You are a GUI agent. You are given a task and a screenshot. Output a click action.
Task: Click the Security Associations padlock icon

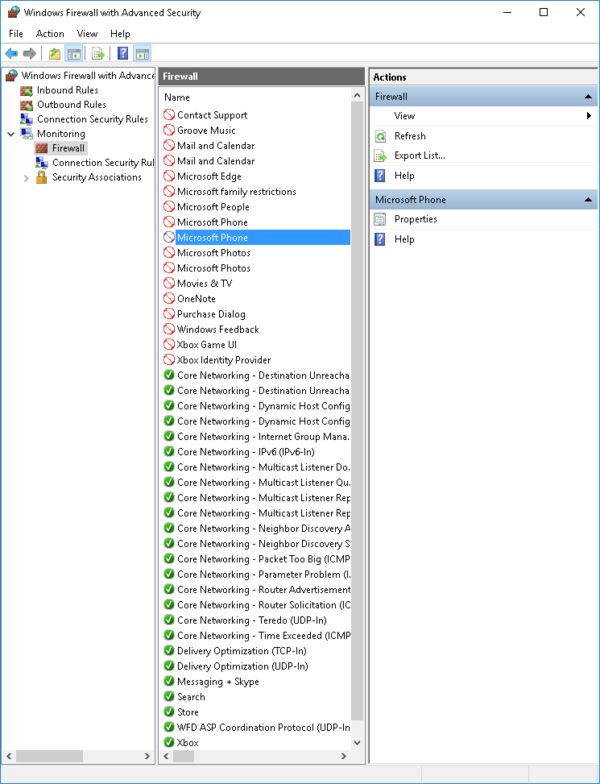click(42, 177)
